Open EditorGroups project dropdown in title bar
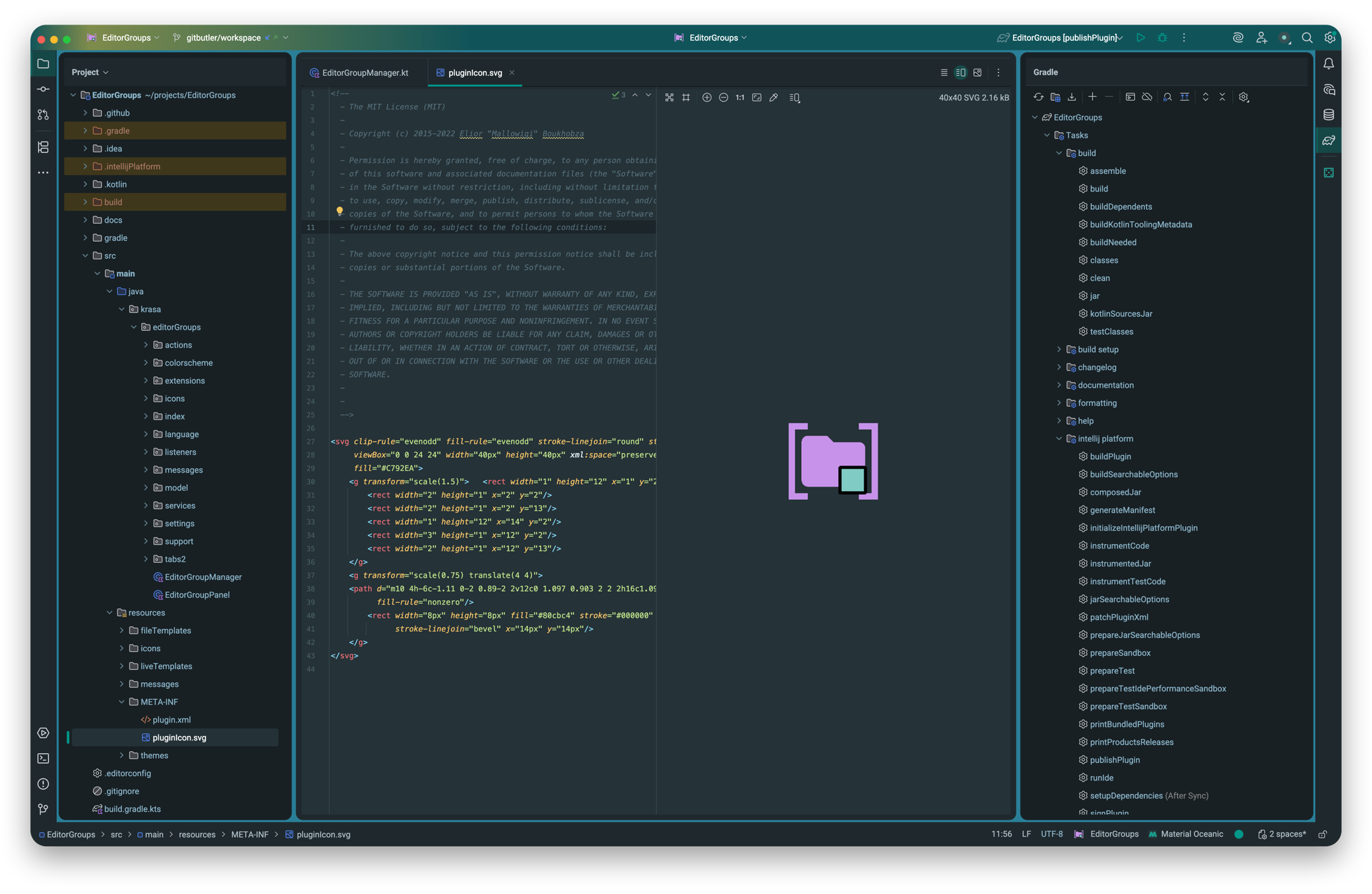This screenshot has width=1372, height=894. tap(123, 38)
